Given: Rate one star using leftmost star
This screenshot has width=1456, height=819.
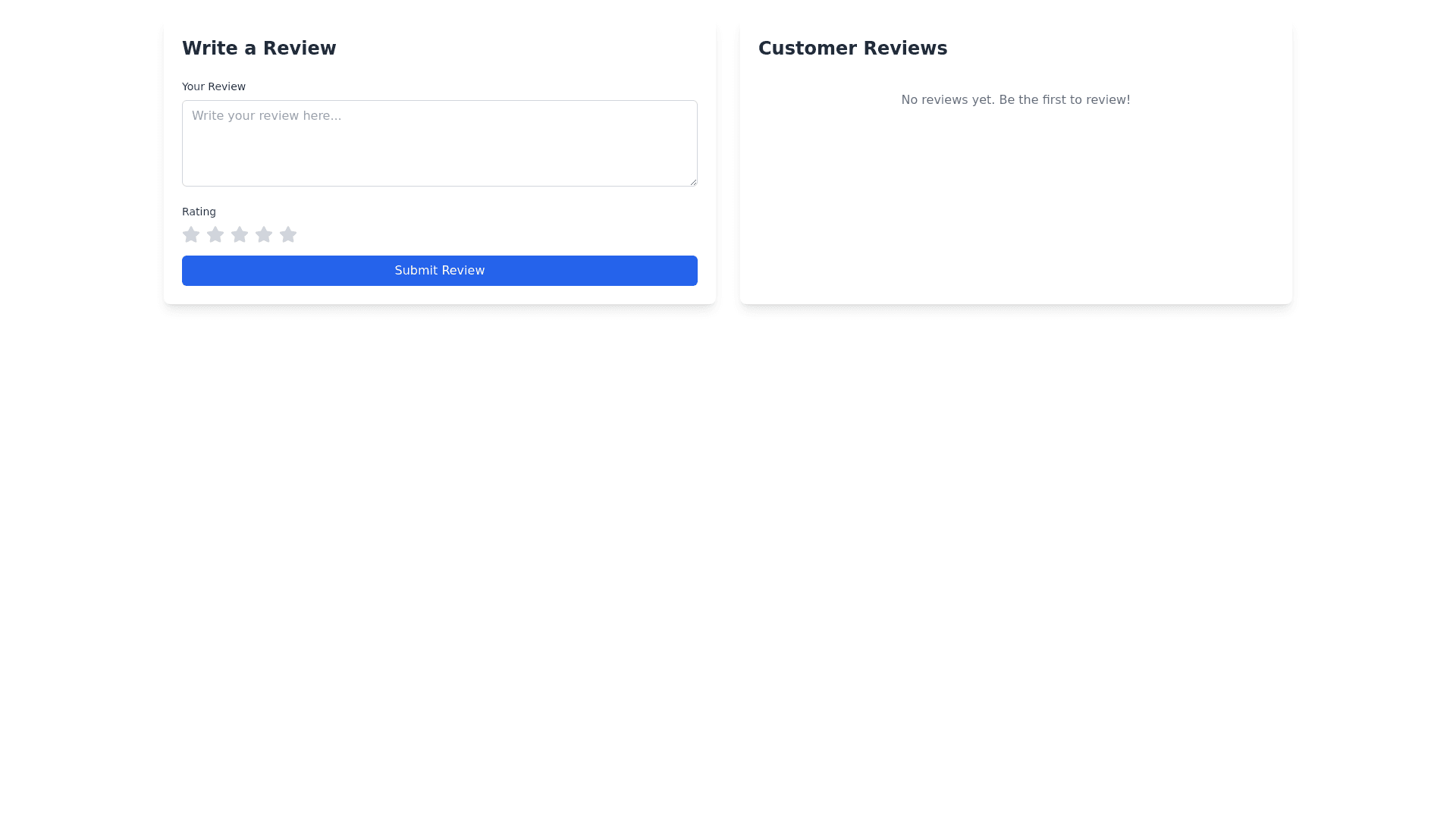Looking at the screenshot, I should [x=191, y=235].
